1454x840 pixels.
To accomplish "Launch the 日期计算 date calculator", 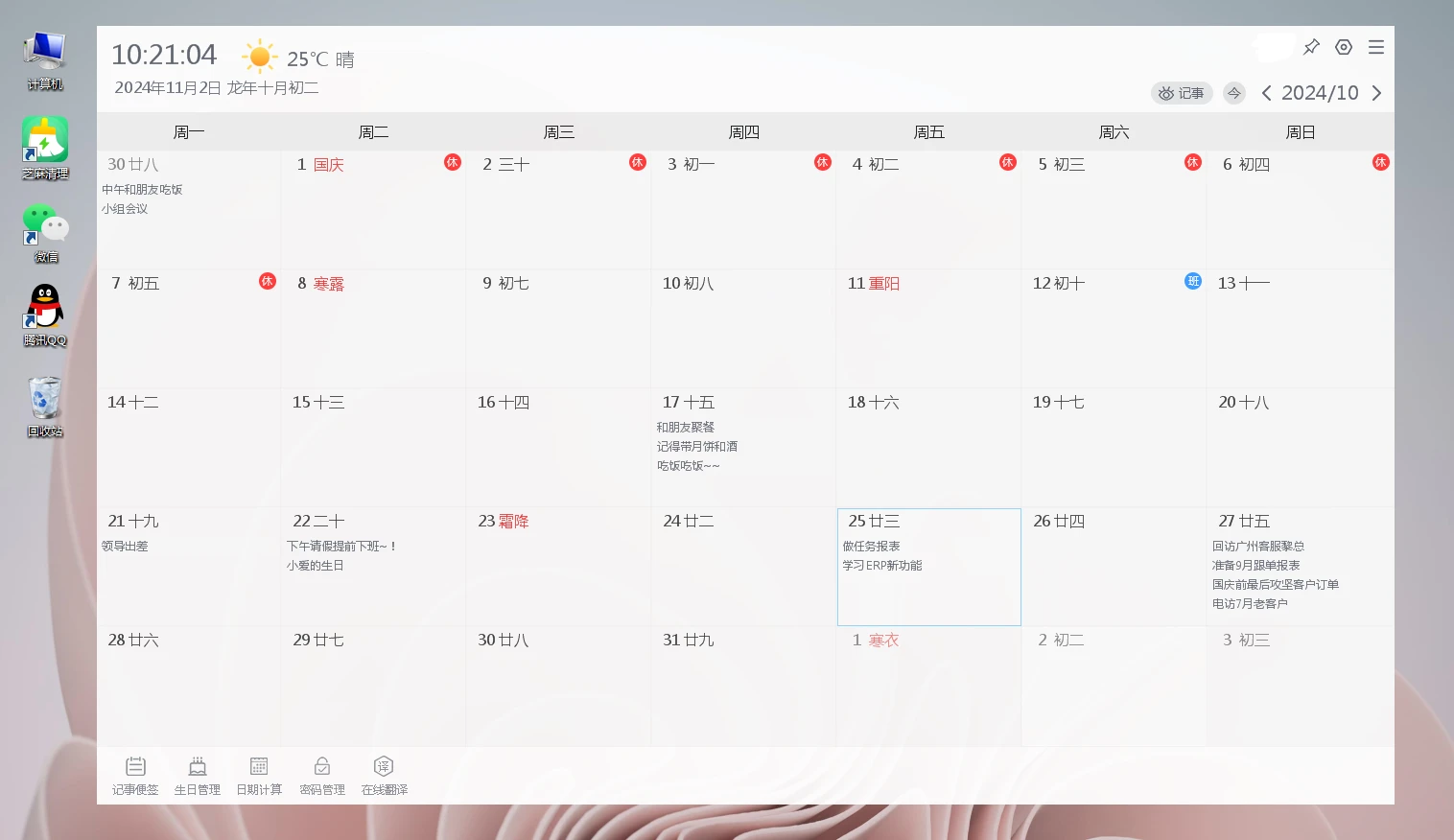I will tap(259, 776).
